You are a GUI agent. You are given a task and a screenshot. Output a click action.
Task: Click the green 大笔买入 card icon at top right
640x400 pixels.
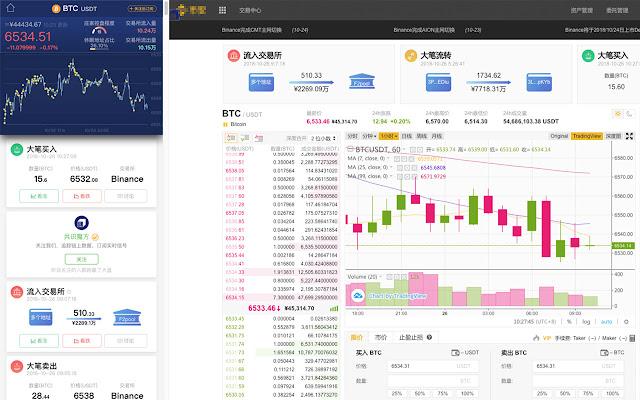coord(588,56)
